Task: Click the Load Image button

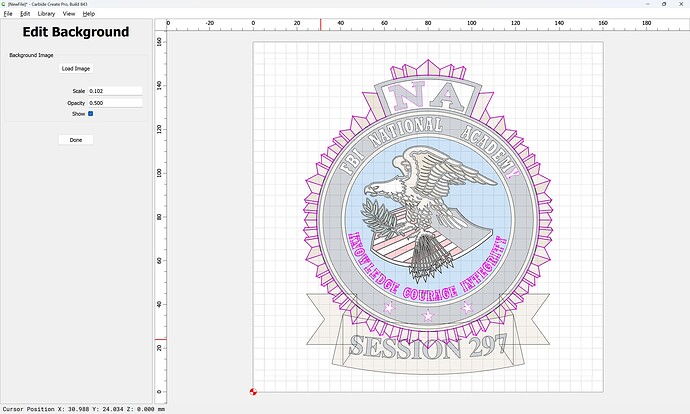Action: pos(76,69)
